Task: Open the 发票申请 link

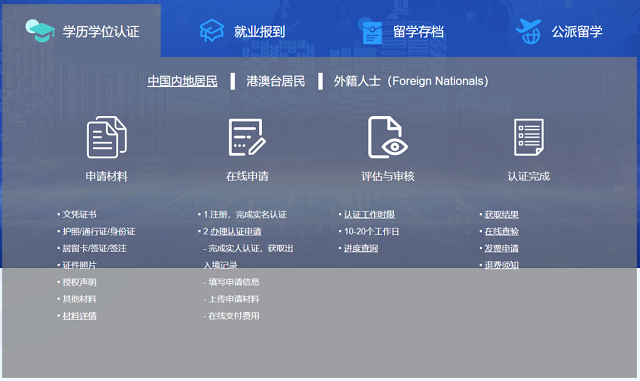Action: point(502,248)
